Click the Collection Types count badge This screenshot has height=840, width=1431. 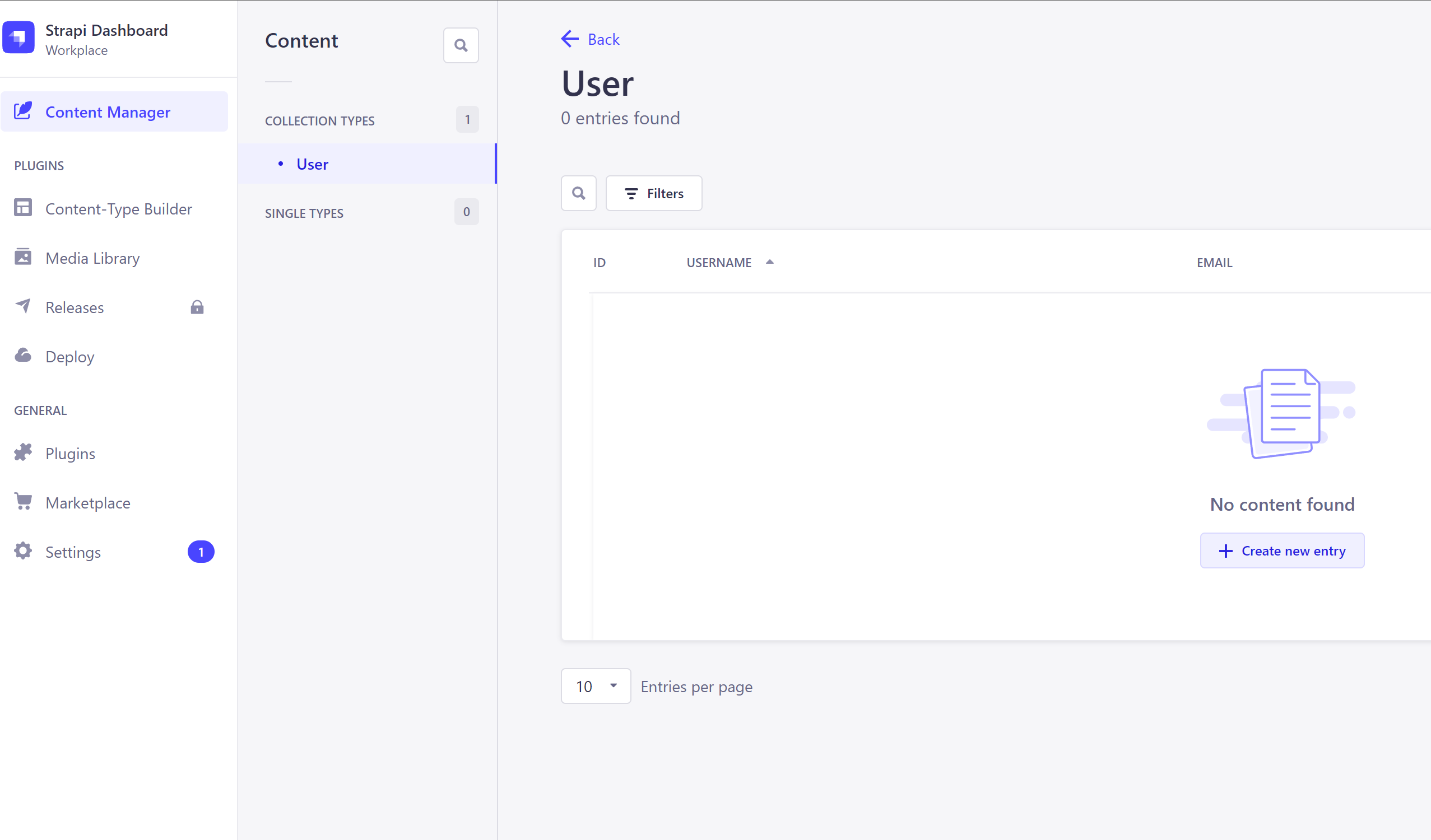point(467,120)
